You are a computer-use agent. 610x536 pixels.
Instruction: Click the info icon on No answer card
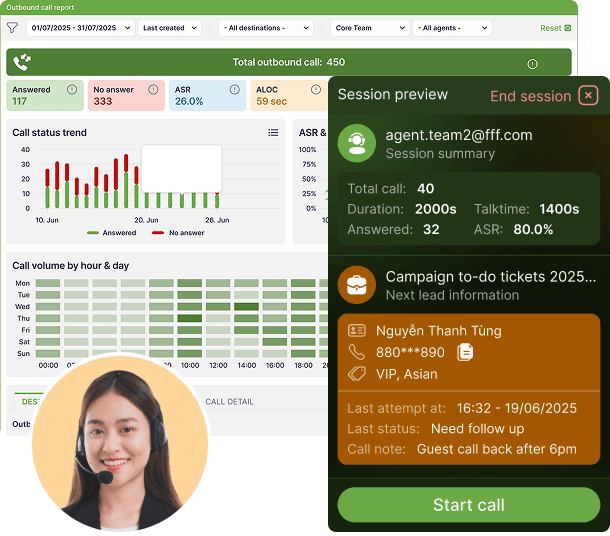click(154, 89)
